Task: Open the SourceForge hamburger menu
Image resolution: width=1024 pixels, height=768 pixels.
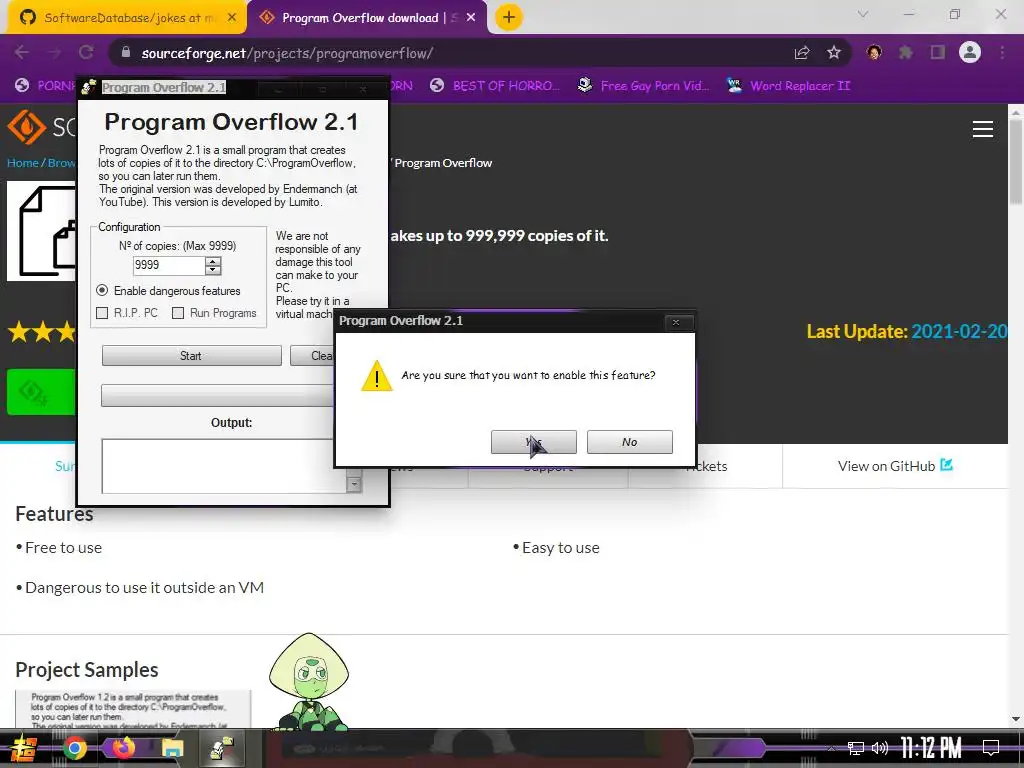Action: coord(983,129)
